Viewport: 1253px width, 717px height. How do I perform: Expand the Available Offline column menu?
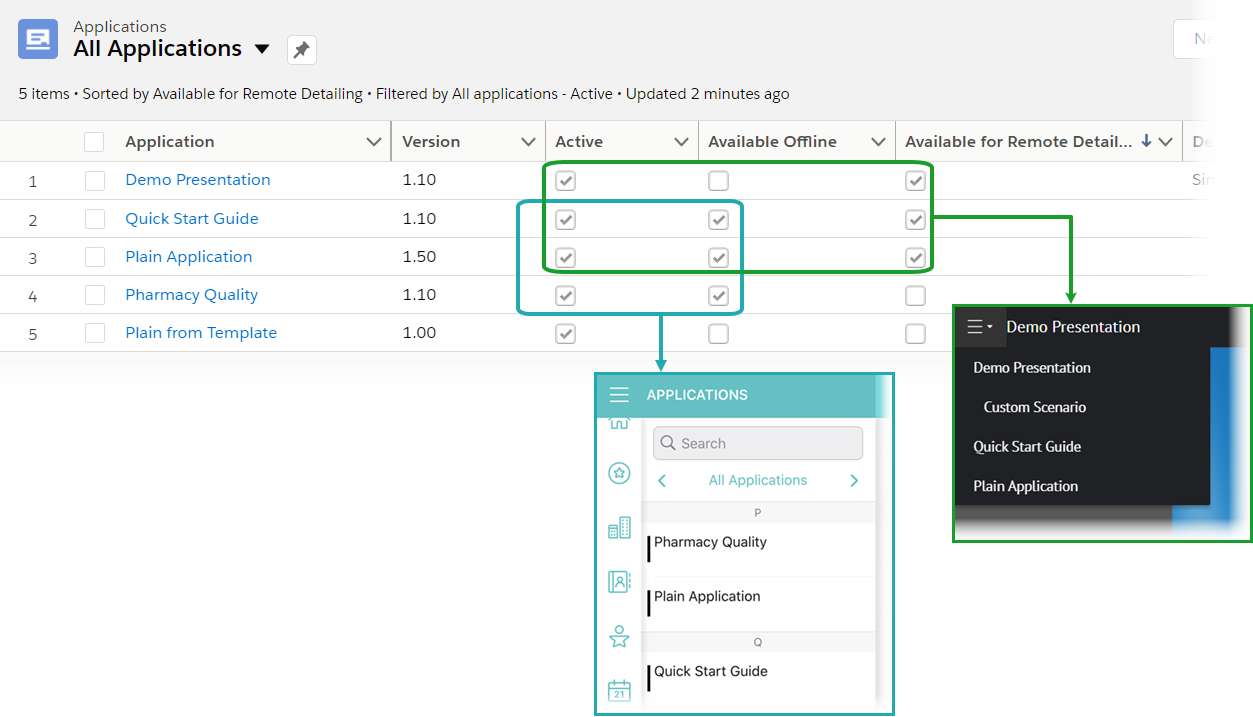pyautogui.click(x=878, y=142)
